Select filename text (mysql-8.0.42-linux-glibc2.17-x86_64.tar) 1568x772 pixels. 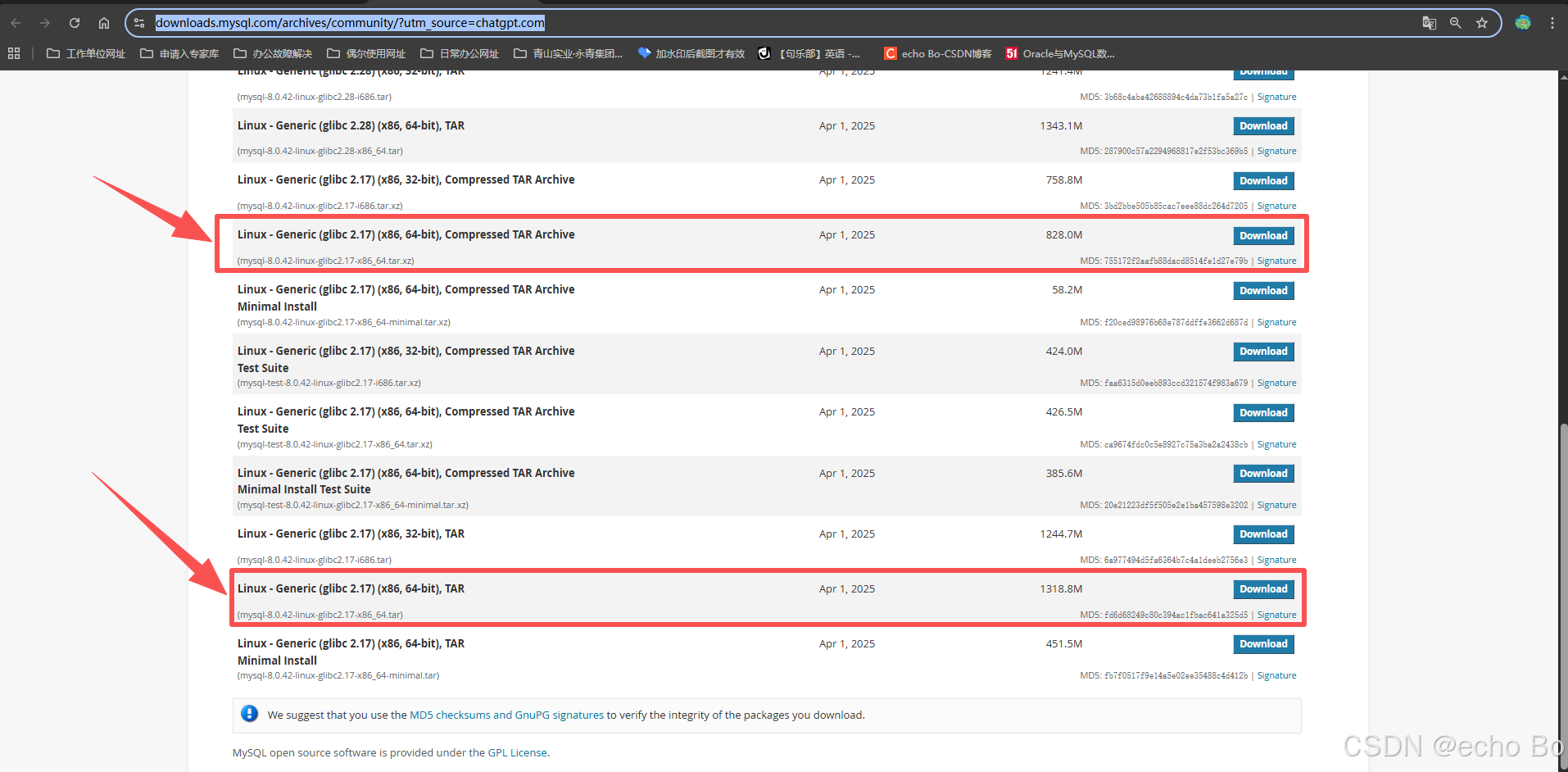(x=319, y=615)
